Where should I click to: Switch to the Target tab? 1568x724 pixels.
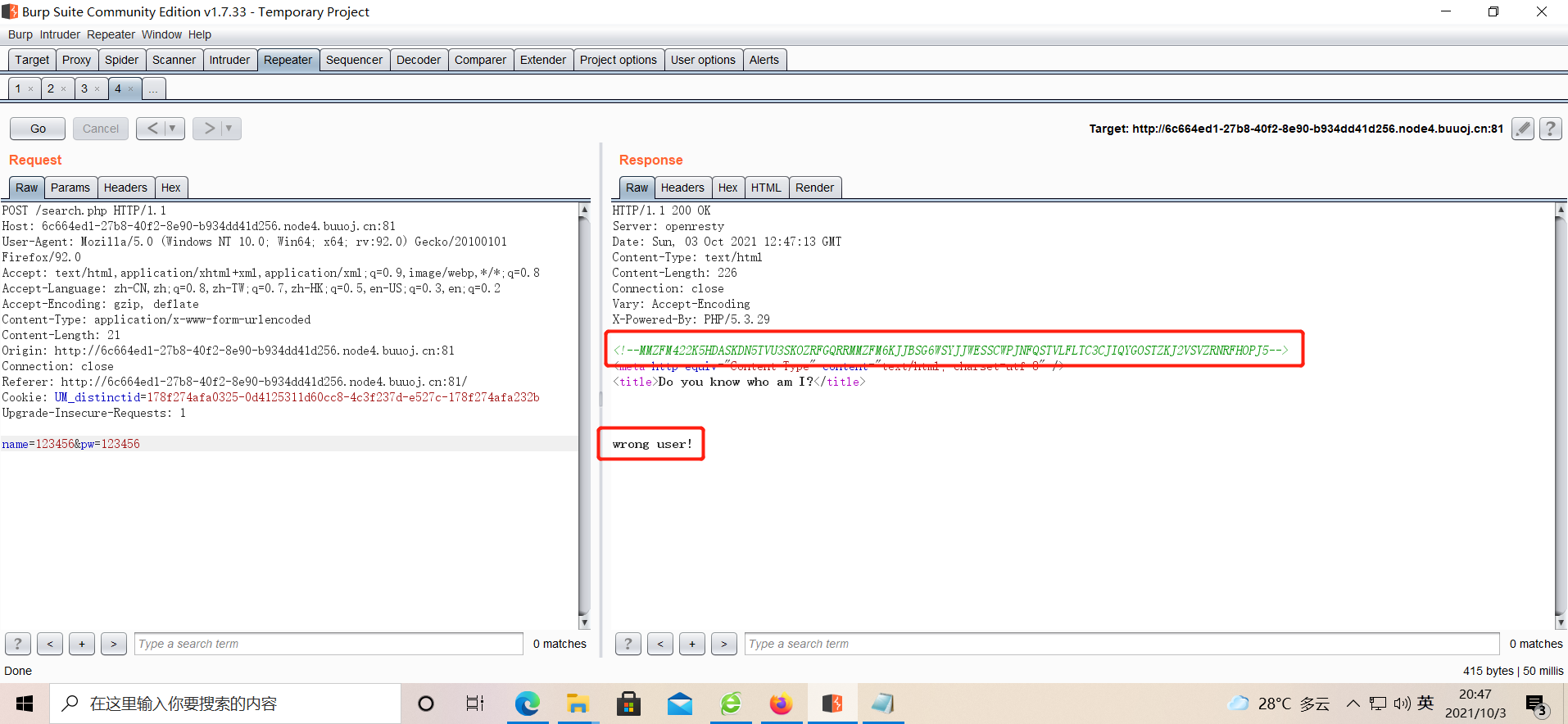pyautogui.click(x=32, y=60)
